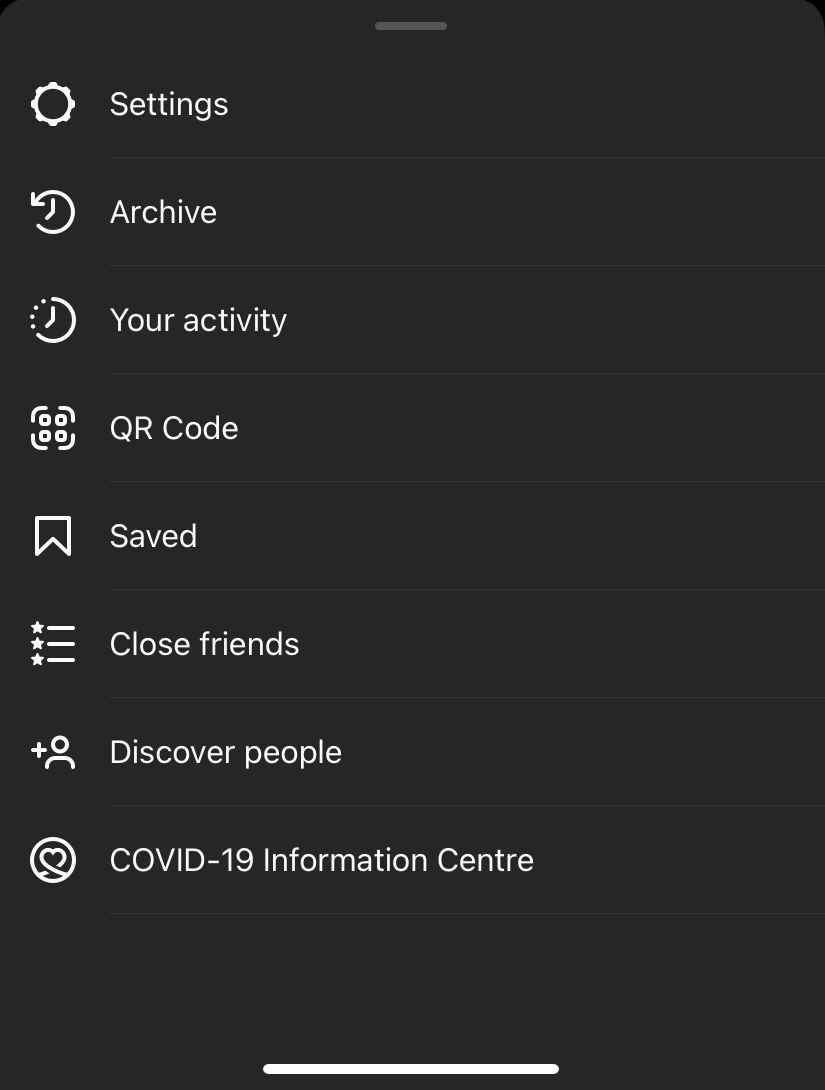825x1090 pixels.
Task: Click the home indicator bar at bottom
Action: coord(411,1068)
